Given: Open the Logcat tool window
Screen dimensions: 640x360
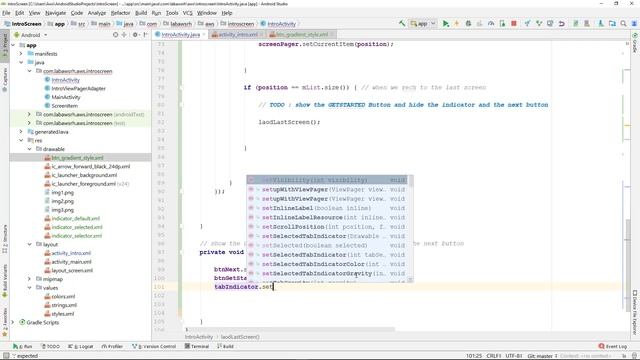Looking at the screenshot, I should (81, 346).
